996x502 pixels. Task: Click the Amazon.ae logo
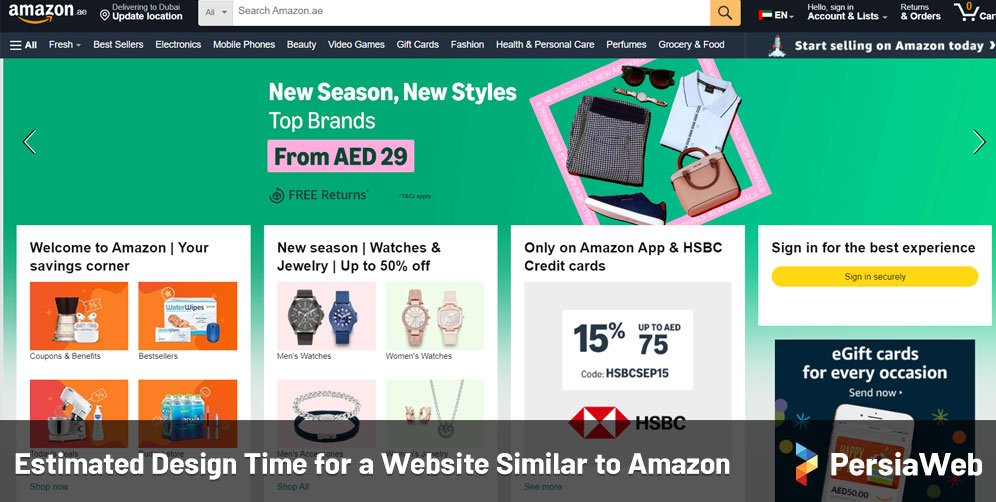point(47,13)
